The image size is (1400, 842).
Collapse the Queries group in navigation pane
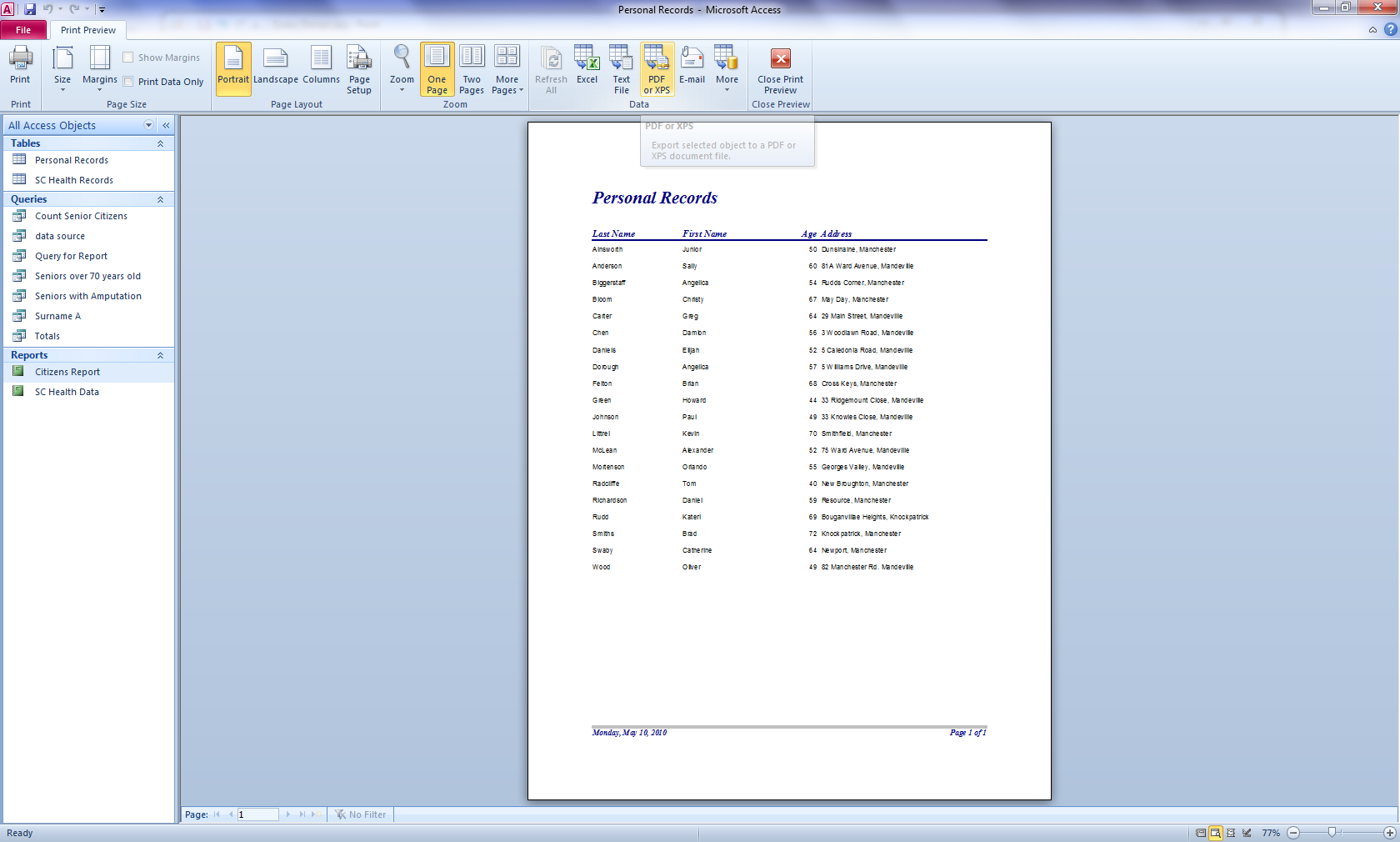[160, 199]
